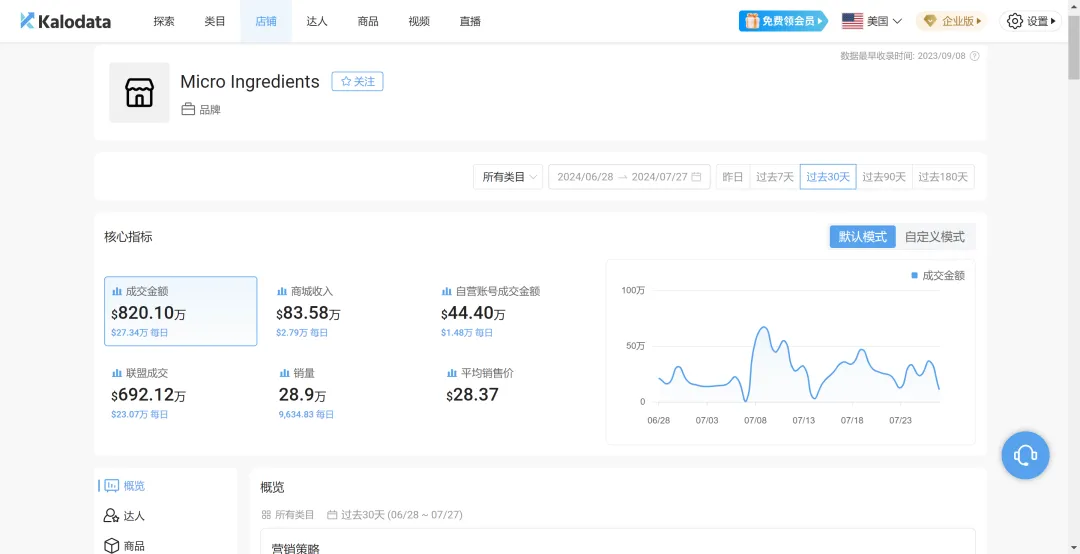Click the 所有类目 grid icon under 概览

pyautogui.click(x=267, y=515)
